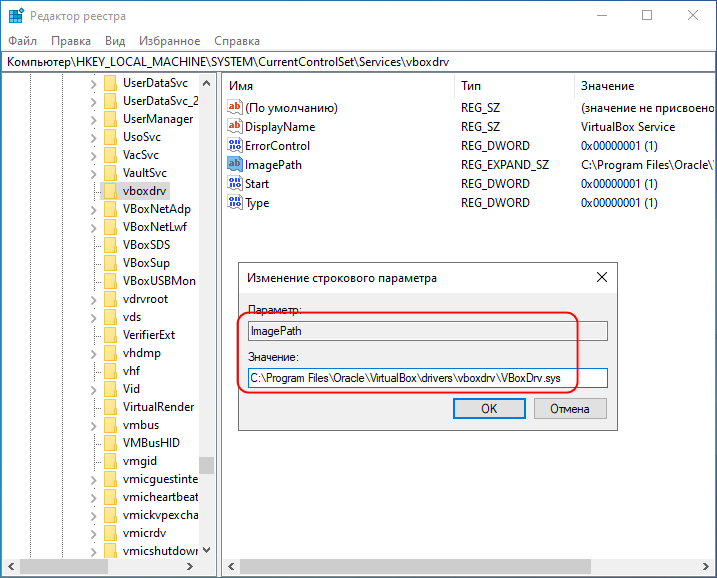Expand the Vid tree node

[94, 390]
